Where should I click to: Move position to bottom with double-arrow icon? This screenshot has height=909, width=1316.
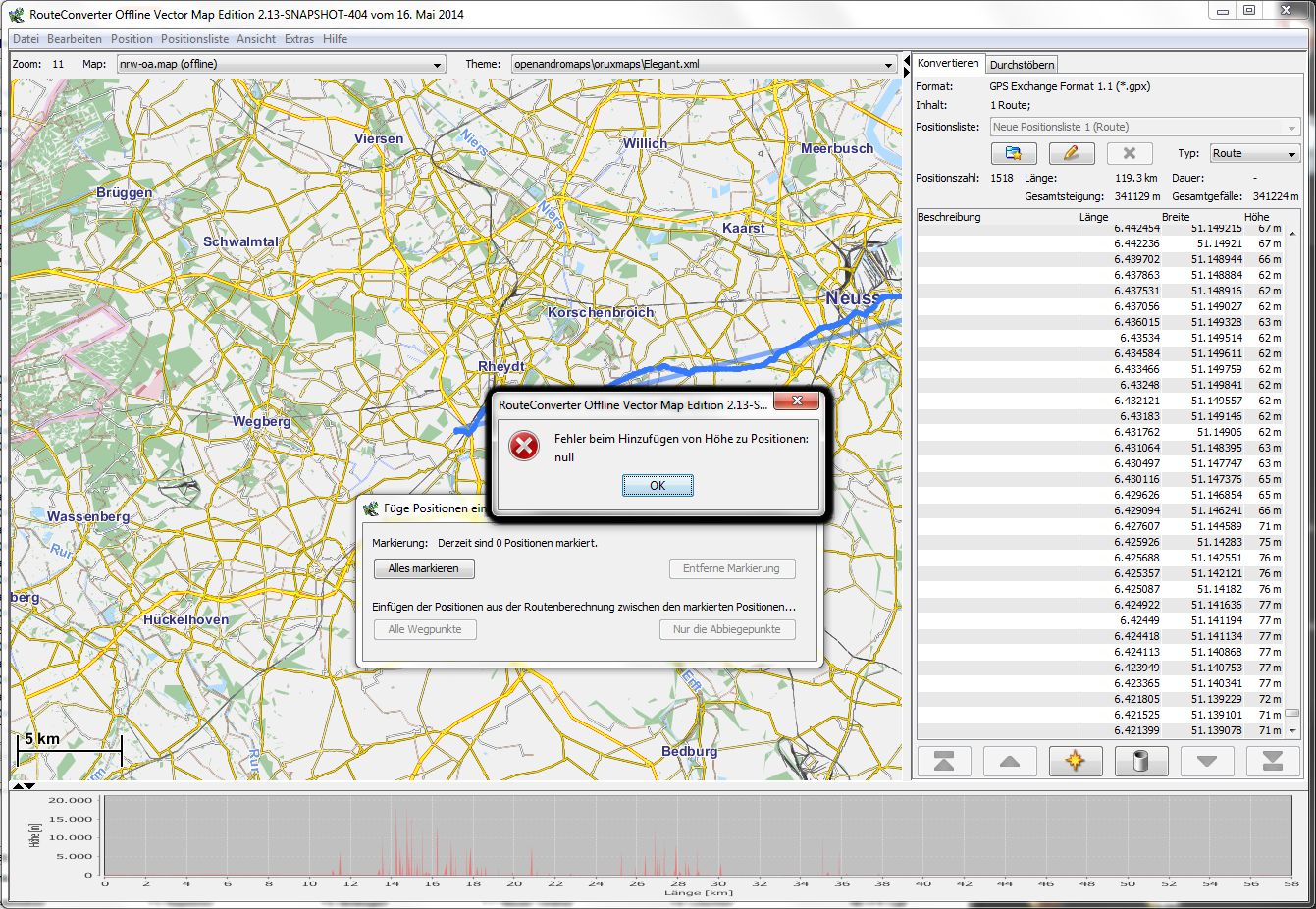(1272, 761)
